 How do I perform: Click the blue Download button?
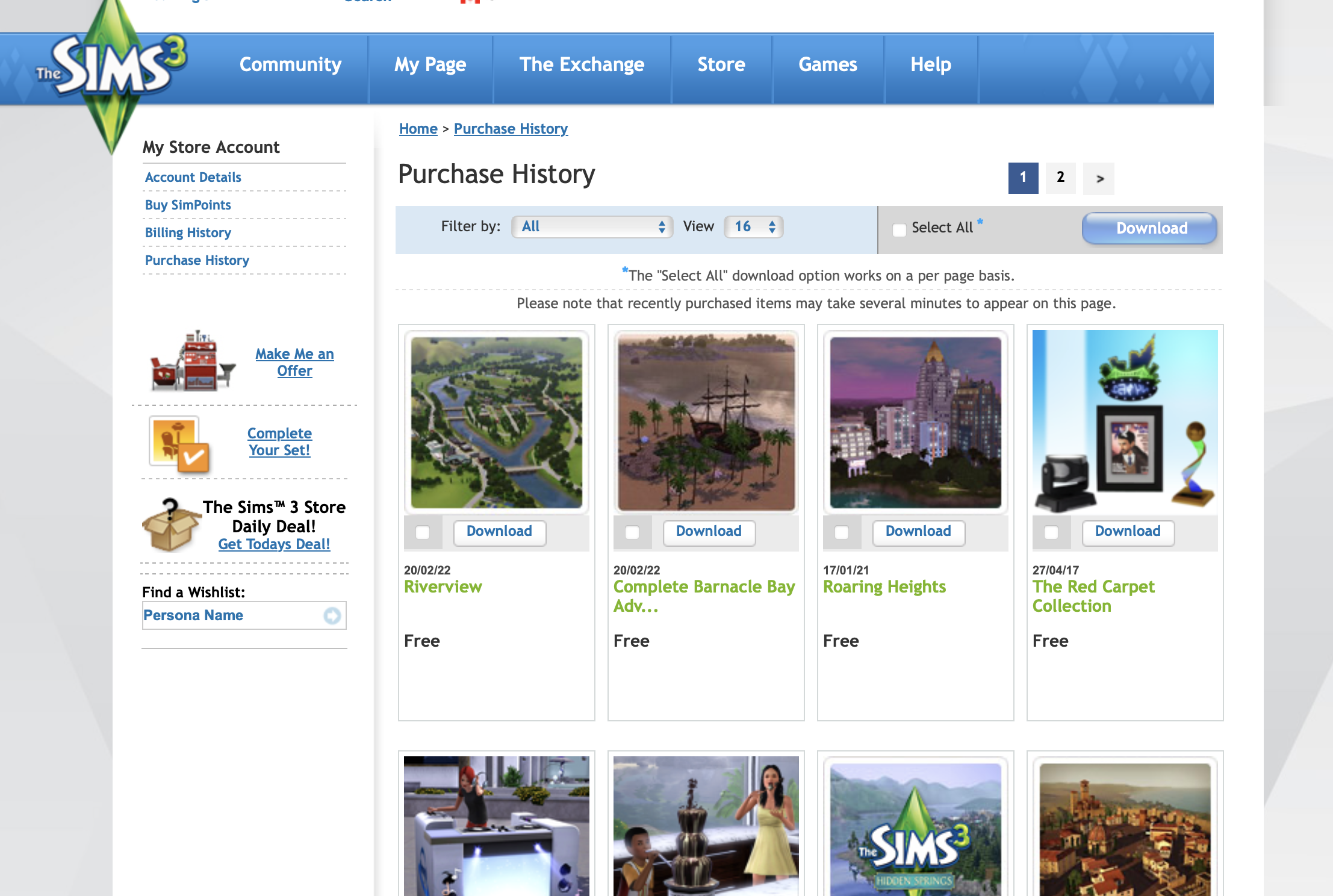(x=1149, y=228)
